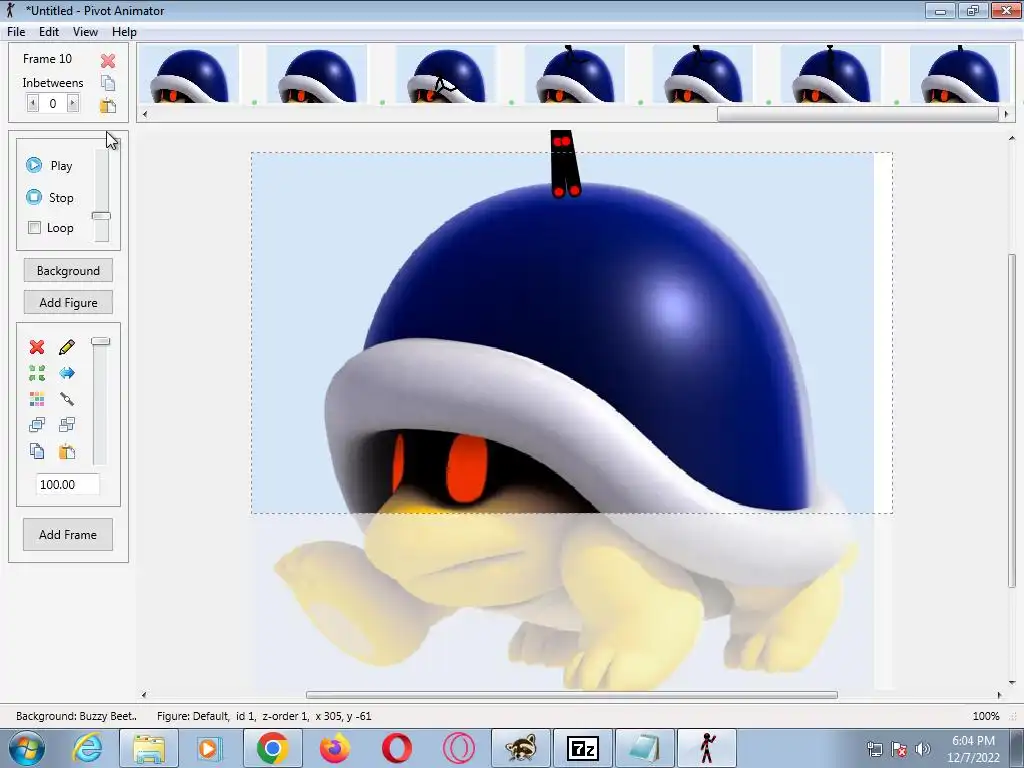Play the animation
Screen dimensions: 1024x768
click(x=50, y=165)
